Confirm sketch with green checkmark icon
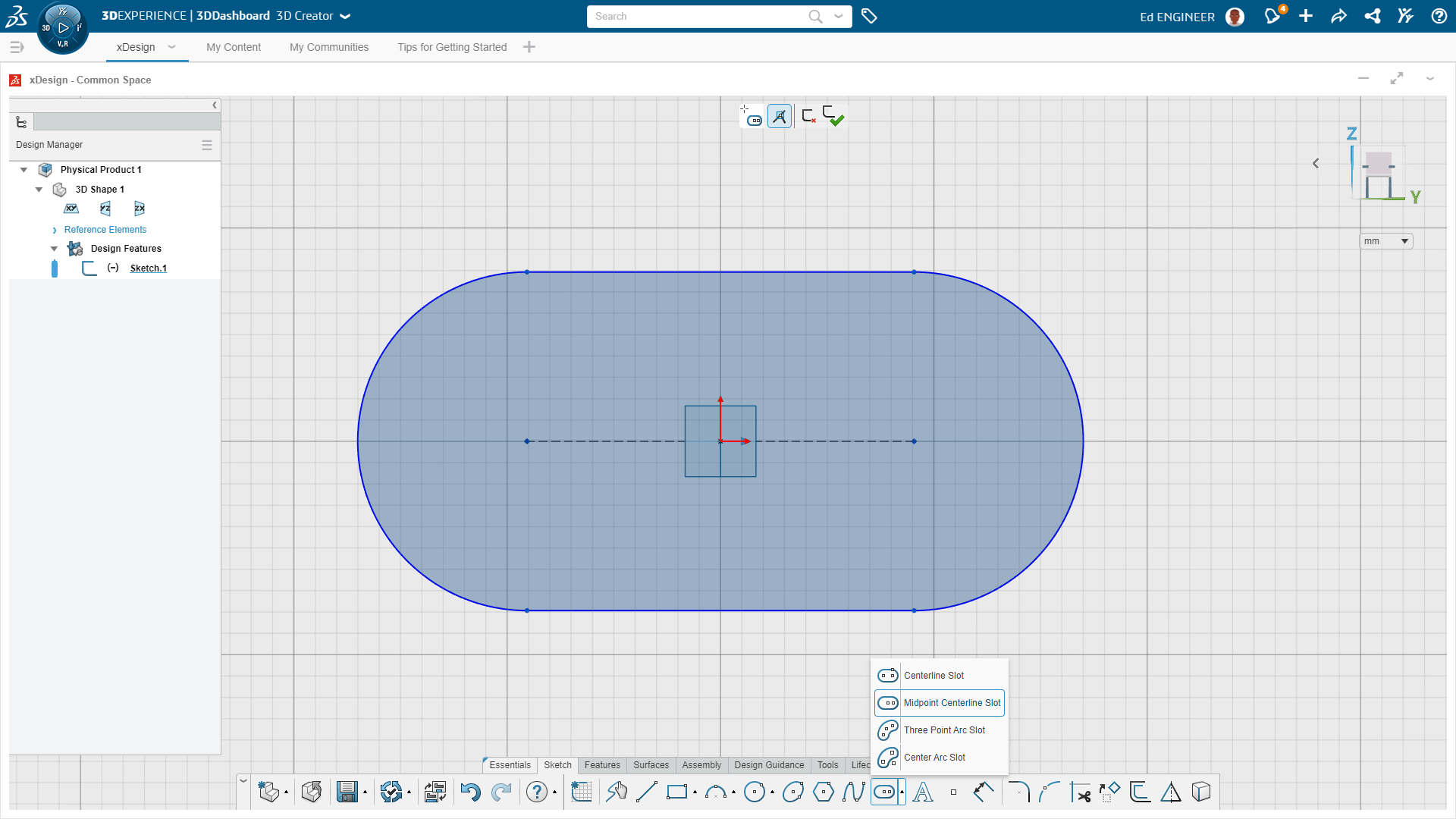The height and width of the screenshot is (819, 1456). click(x=833, y=116)
